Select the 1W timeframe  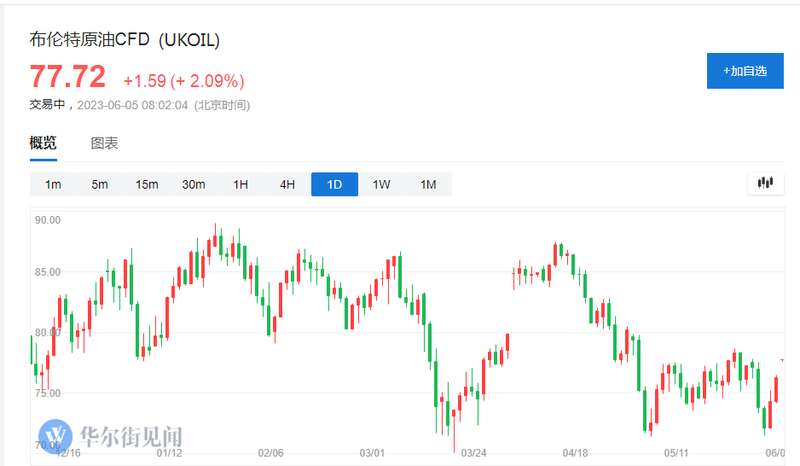[x=382, y=184]
